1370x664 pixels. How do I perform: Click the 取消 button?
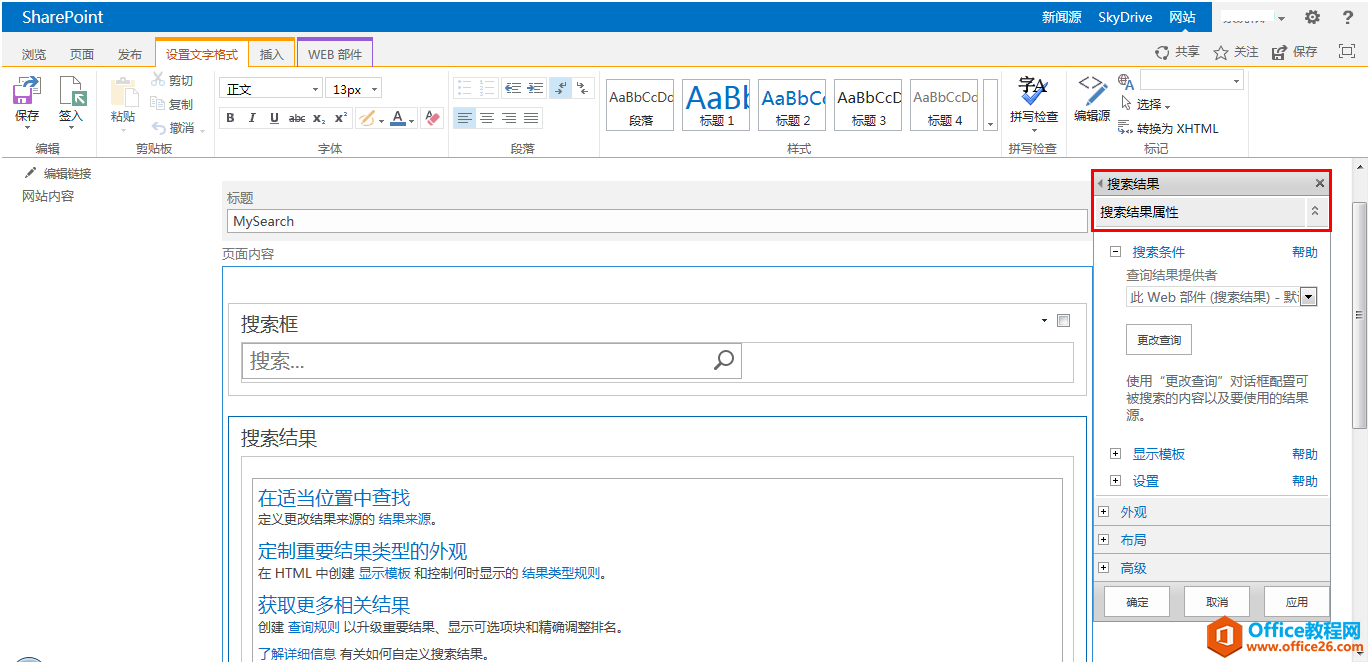(x=1217, y=602)
